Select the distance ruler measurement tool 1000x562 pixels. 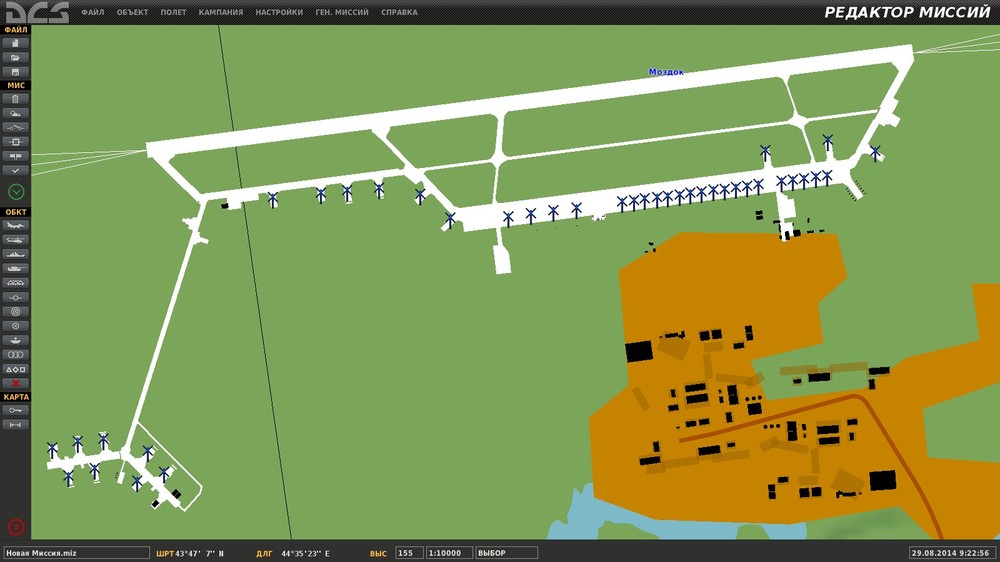coord(16,425)
